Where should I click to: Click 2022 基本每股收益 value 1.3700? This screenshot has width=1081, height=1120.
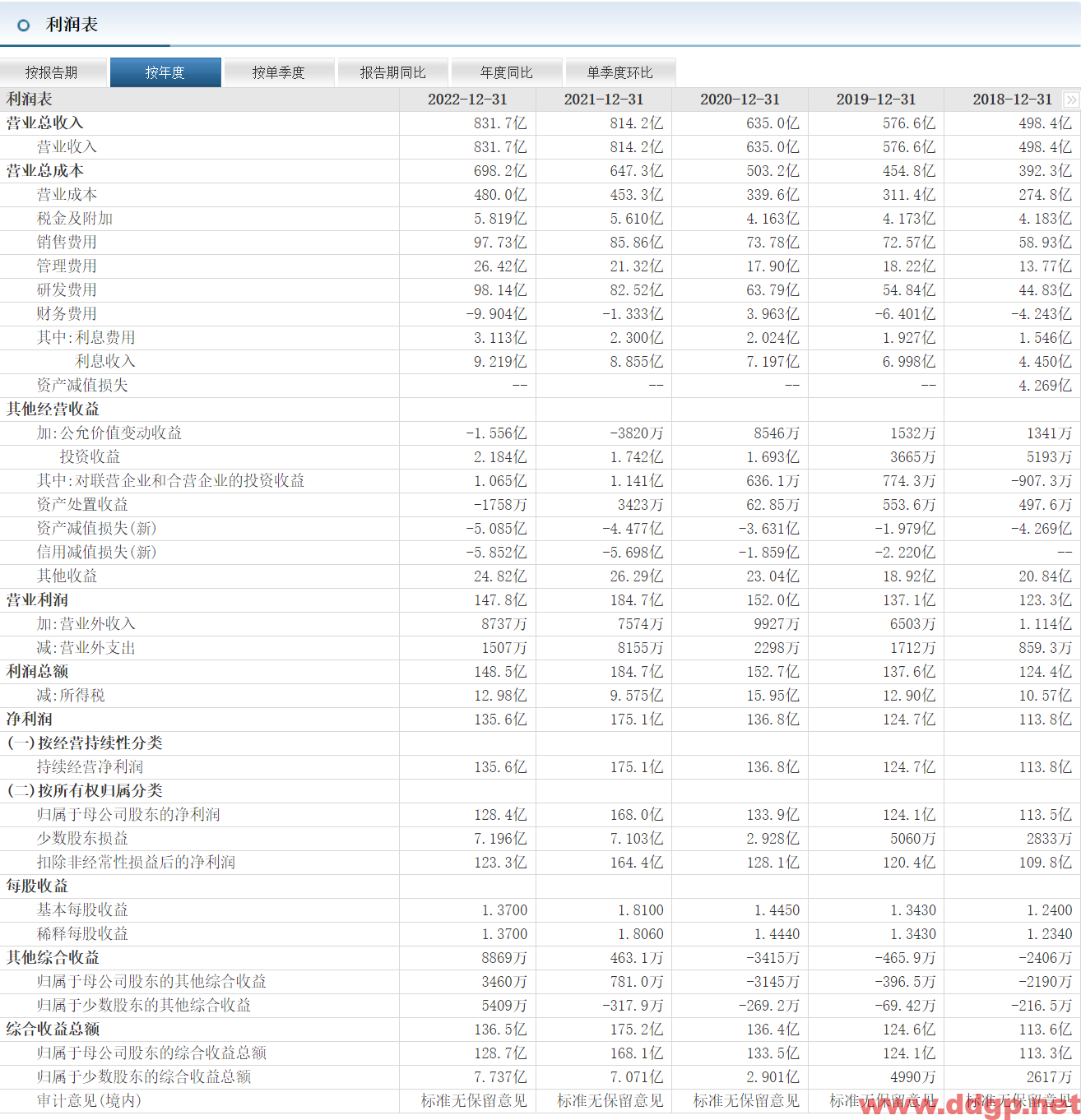click(x=504, y=910)
